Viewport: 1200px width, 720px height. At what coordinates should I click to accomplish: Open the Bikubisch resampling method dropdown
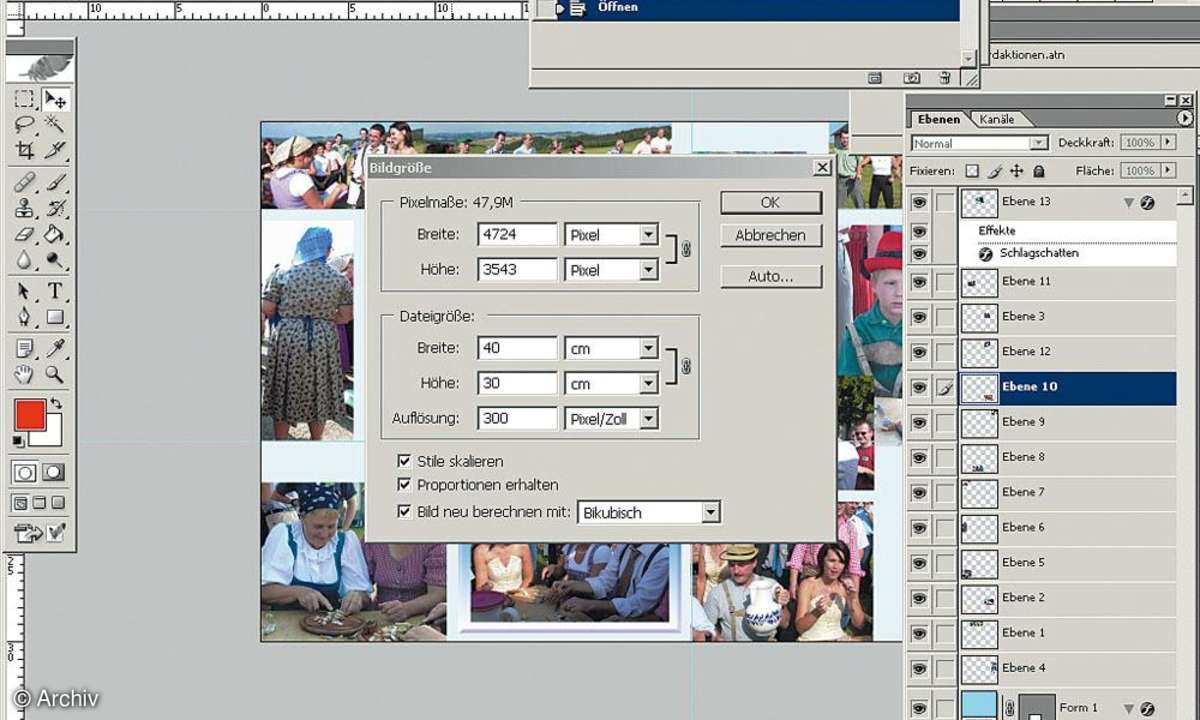[710, 512]
